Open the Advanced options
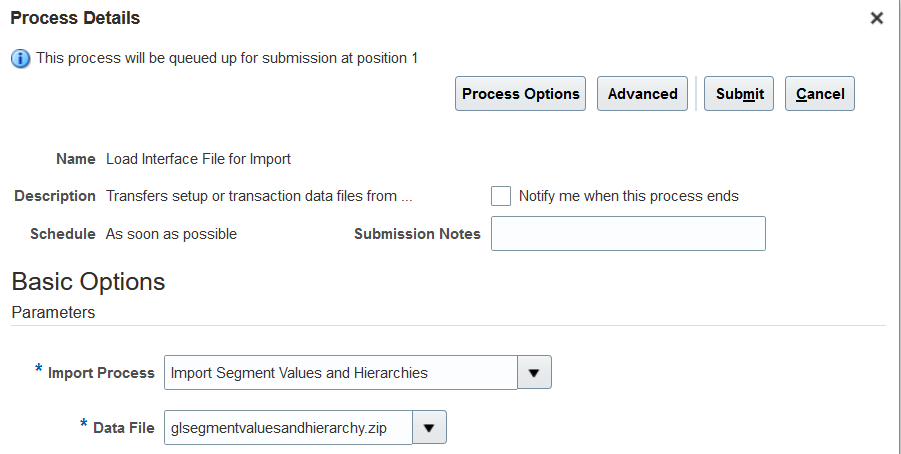901x454 pixels. point(642,94)
